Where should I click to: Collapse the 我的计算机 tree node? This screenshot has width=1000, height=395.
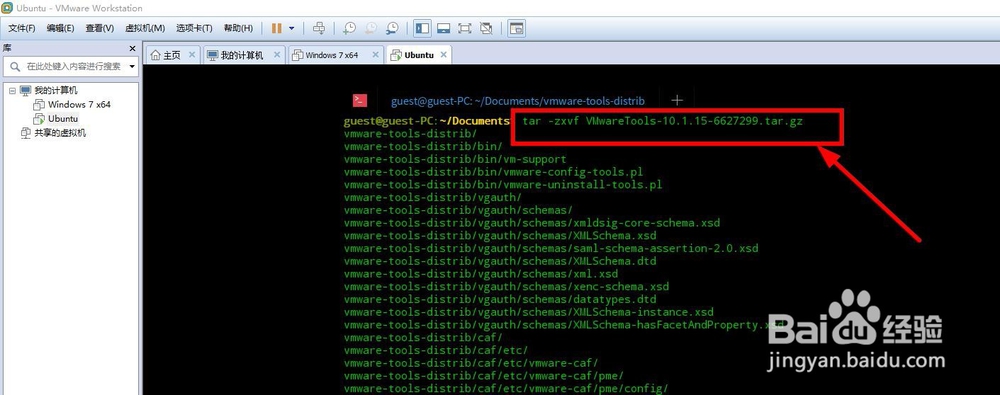pos(12,91)
